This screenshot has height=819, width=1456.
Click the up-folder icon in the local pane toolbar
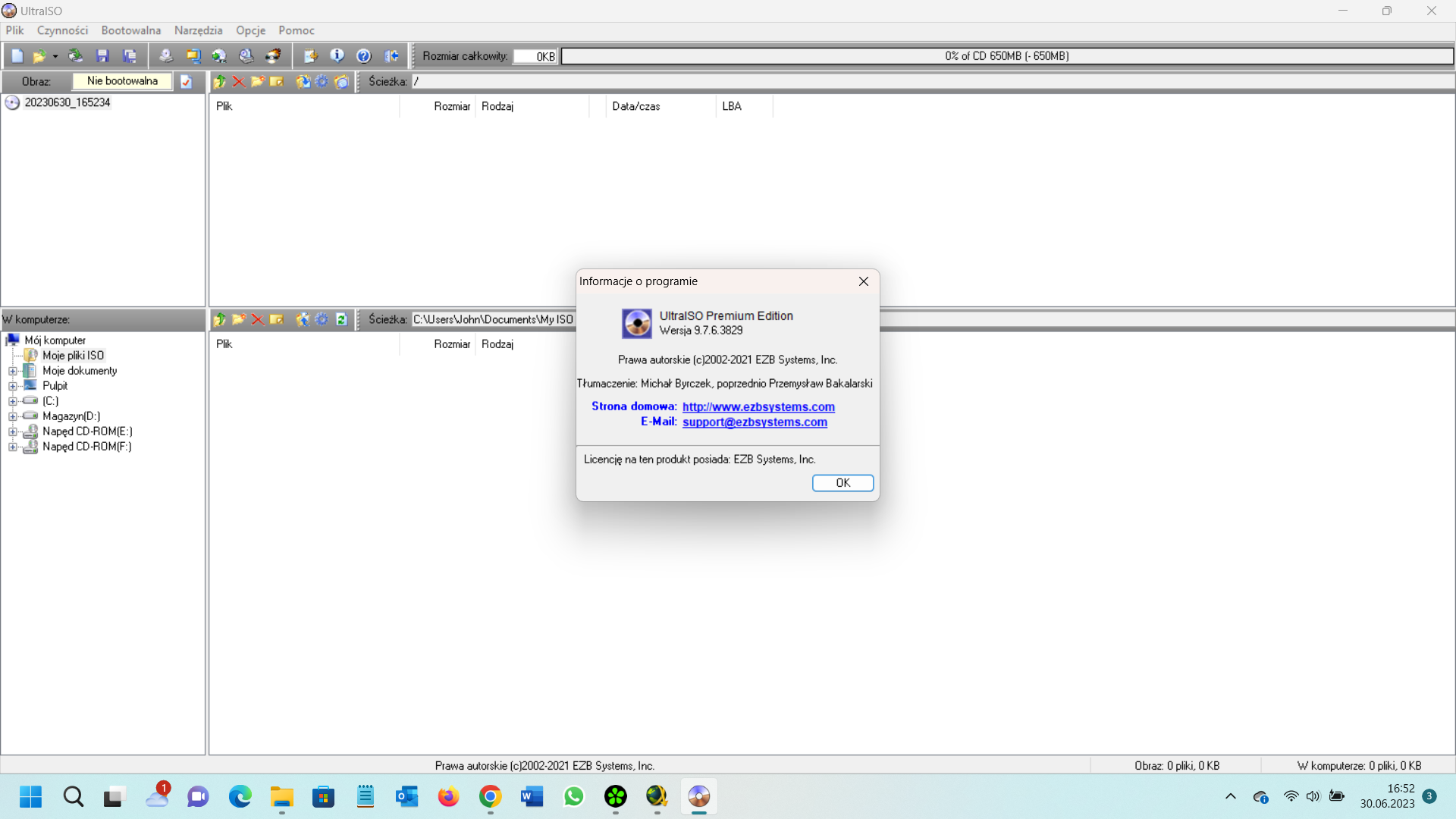[x=220, y=320]
